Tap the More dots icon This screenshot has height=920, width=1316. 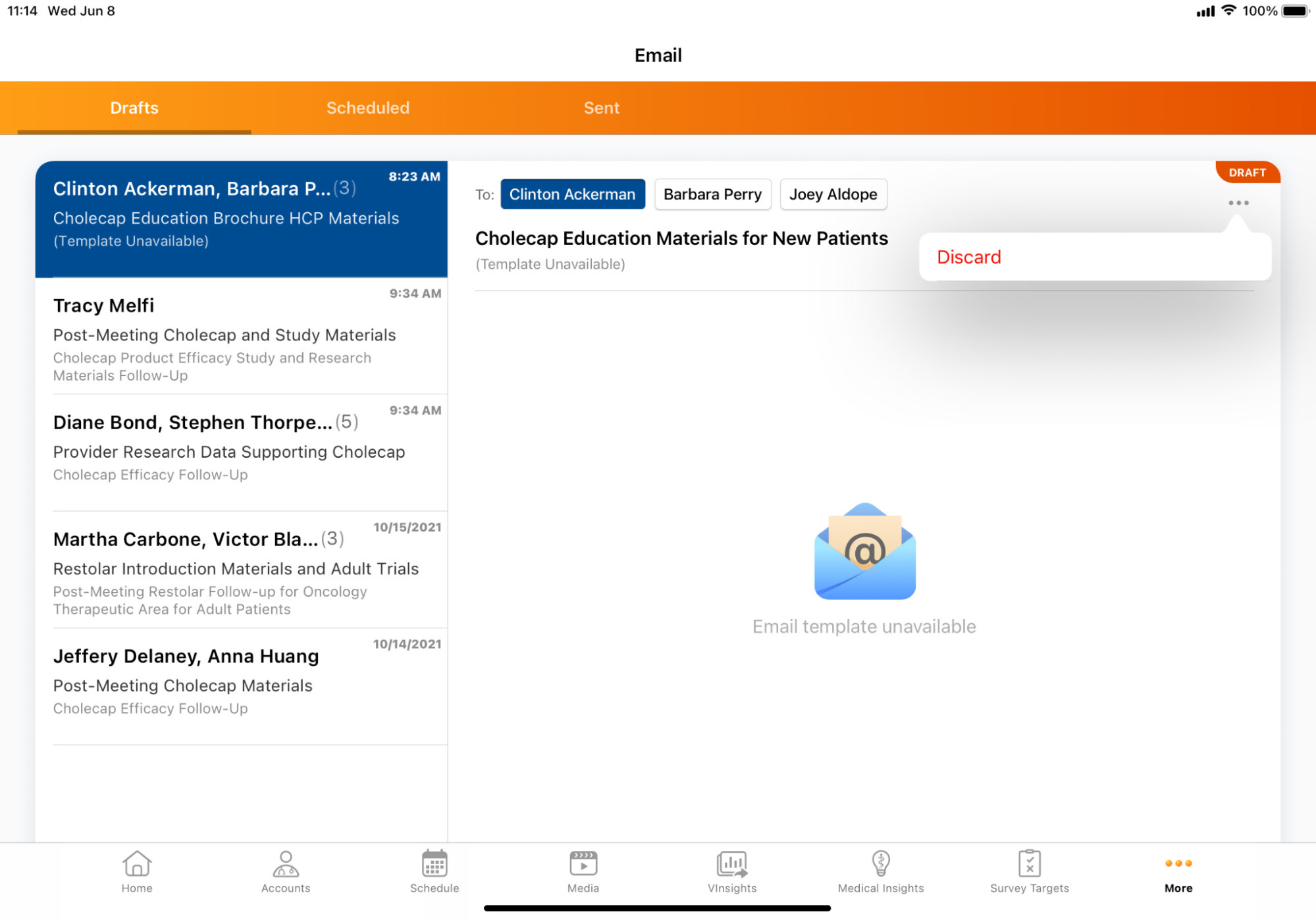pyautogui.click(x=1178, y=863)
